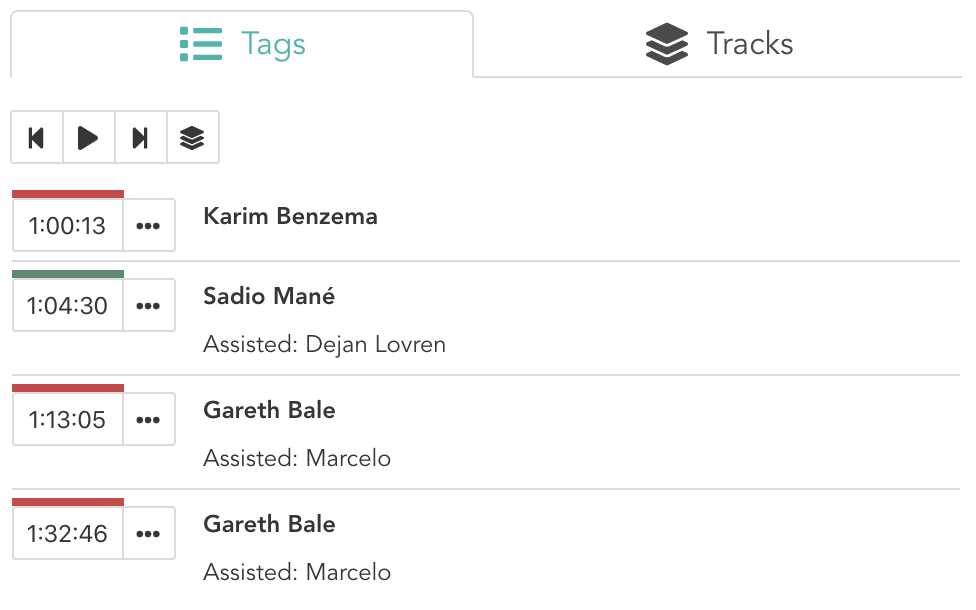Click the green color bar above 1:04:30
This screenshot has width=976, height=610.
click(68, 273)
